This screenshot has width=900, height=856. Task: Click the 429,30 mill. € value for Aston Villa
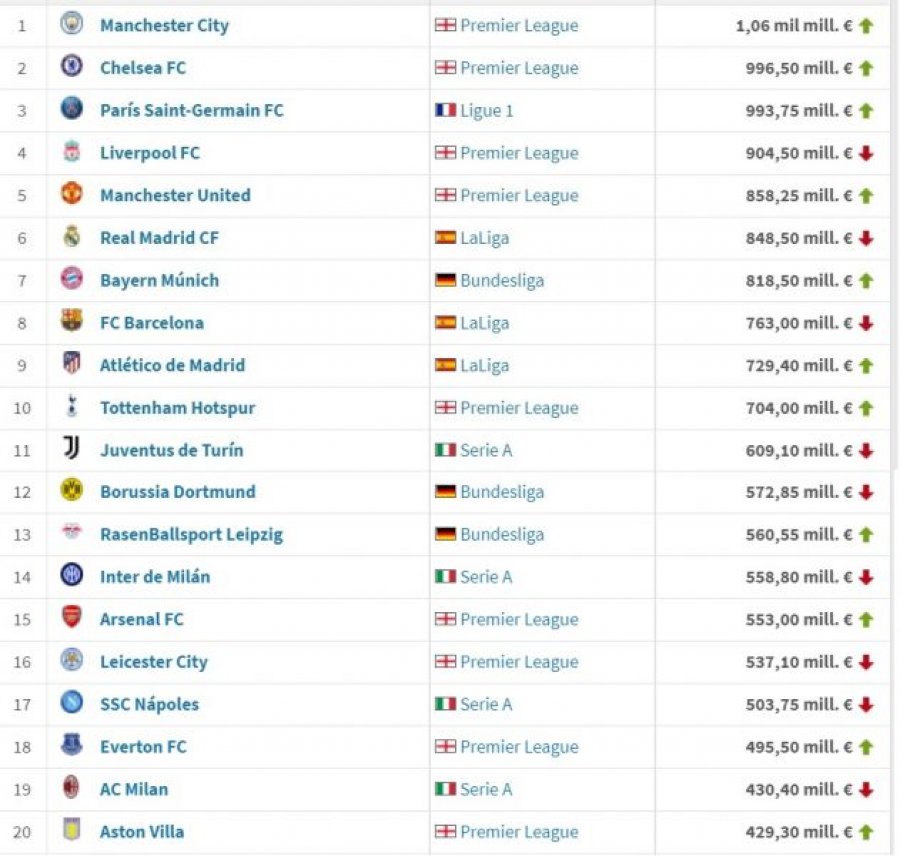pyautogui.click(x=799, y=832)
